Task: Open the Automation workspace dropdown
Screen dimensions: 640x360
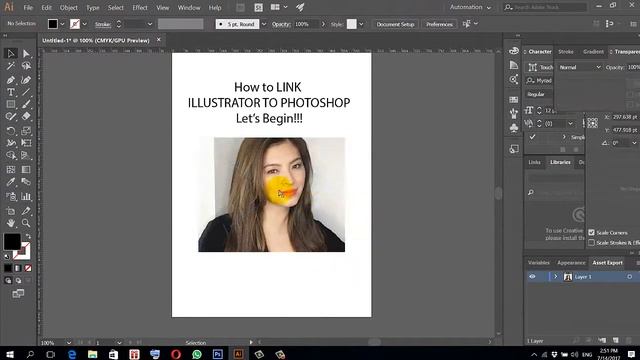Action: coord(470,7)
